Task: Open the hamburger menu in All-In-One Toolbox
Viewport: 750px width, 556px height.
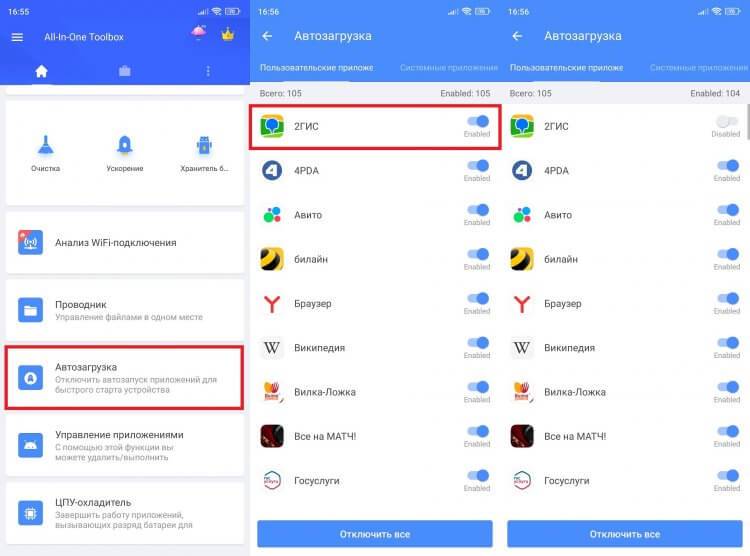Action: pos(17,37)
